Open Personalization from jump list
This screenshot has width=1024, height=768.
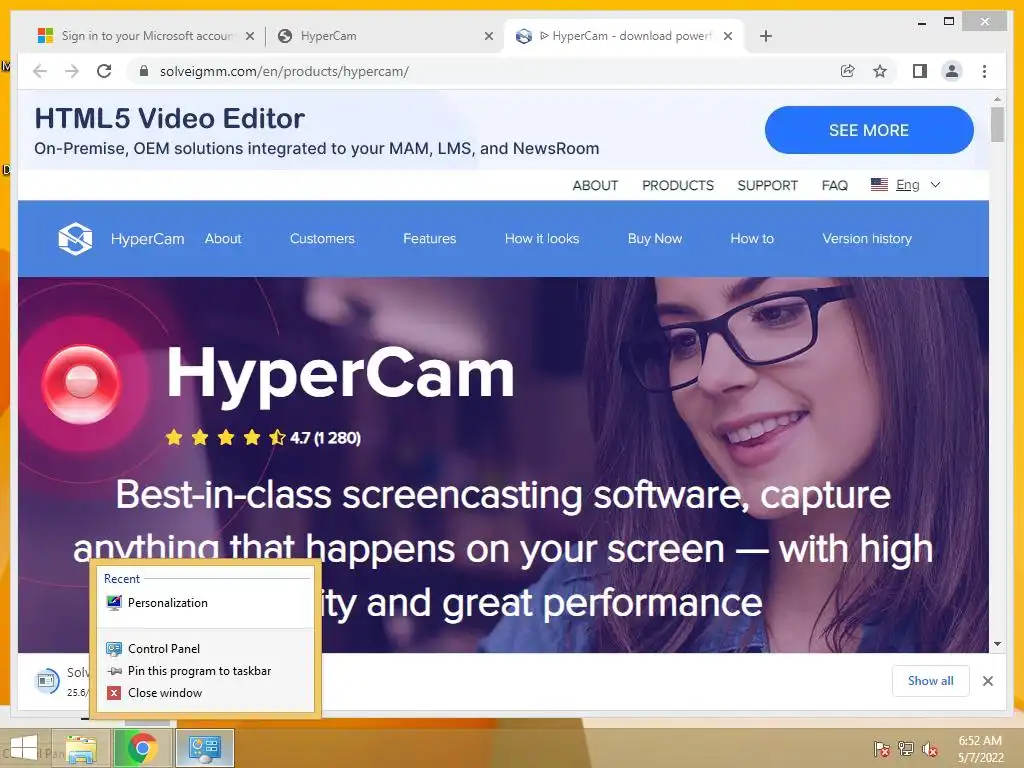click(204, 603)
